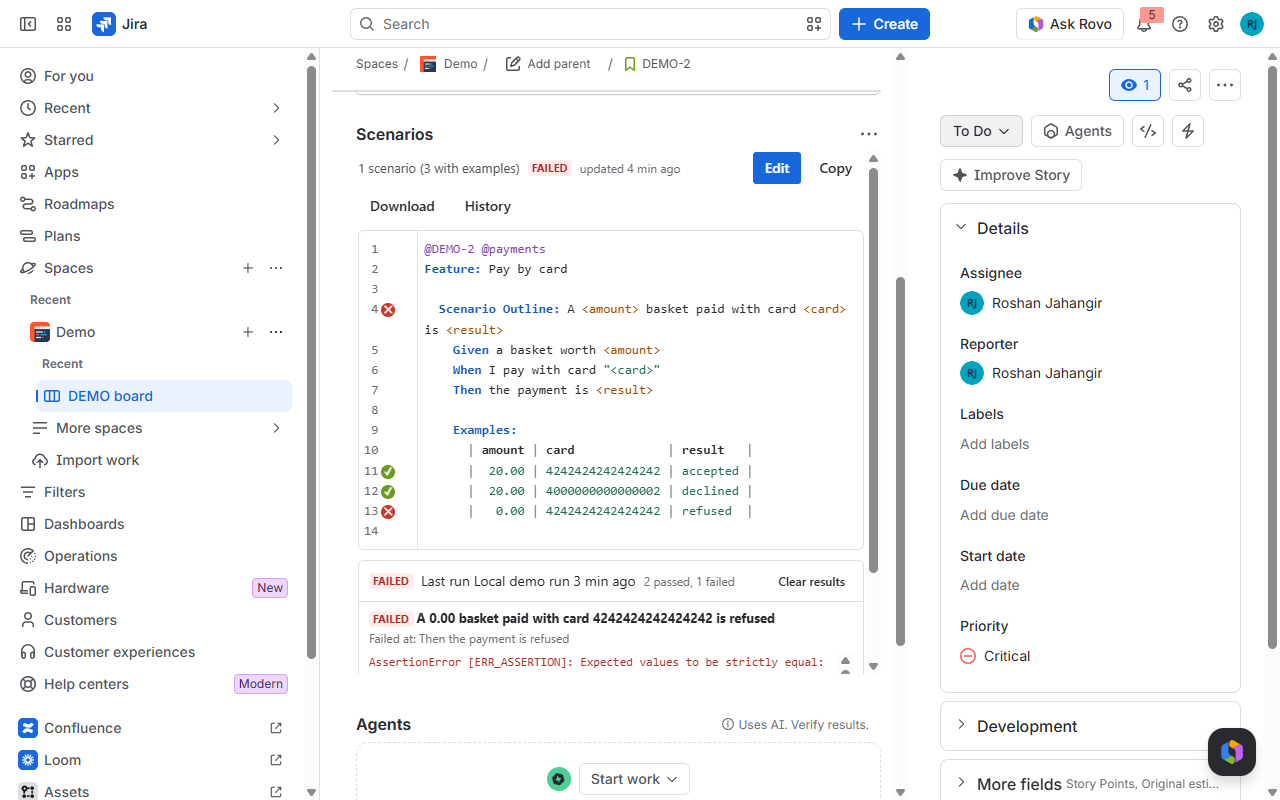This screenshot has width=1280, height=800.
Task: Open the app switcher grid icon
Action: pyautogui.click(x=64, y=24)
